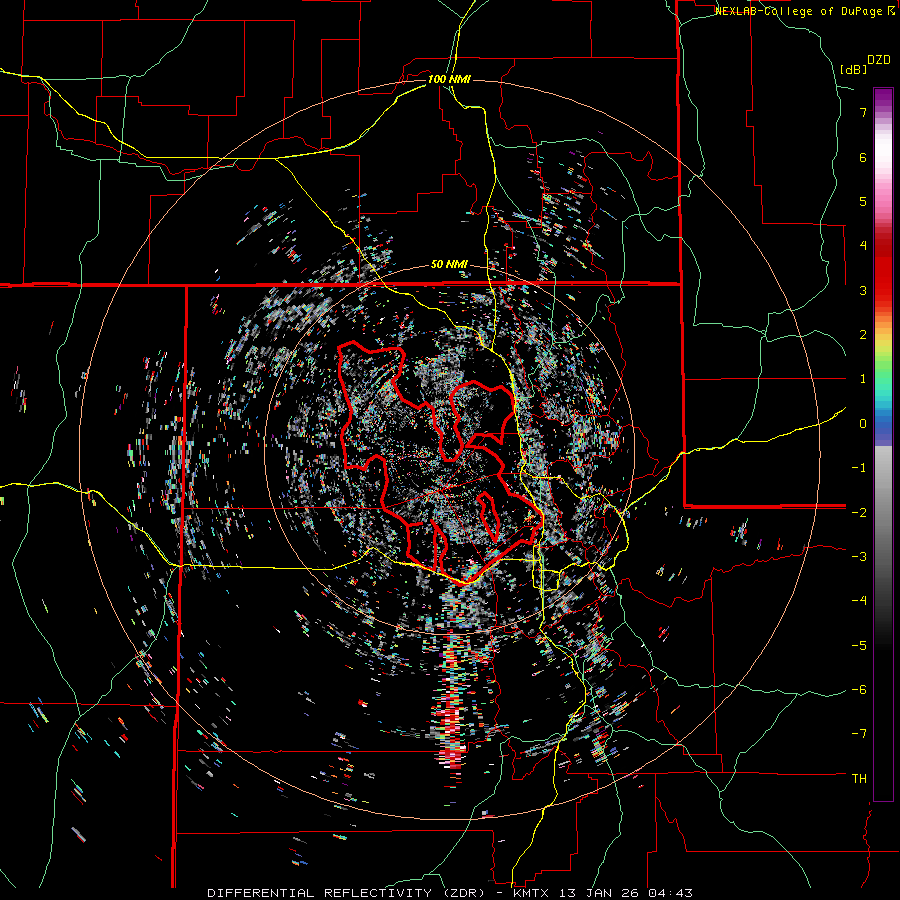900x900 pixels.
Task: Click the 100 NMI range ring label
Action: point(449,79)
